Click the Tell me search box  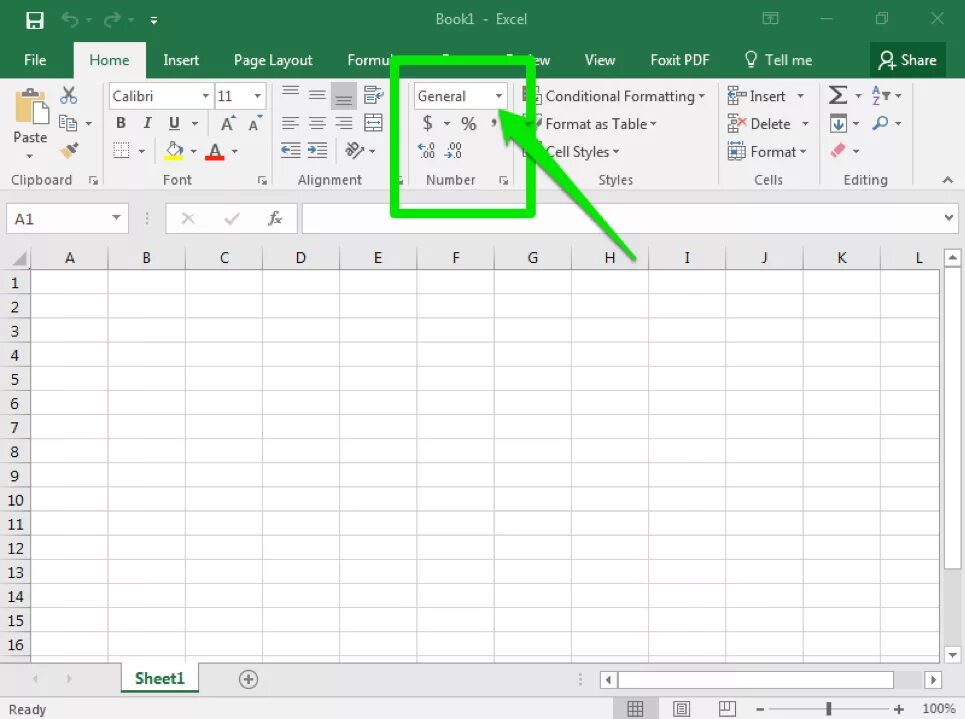click(x=779, y=60)
